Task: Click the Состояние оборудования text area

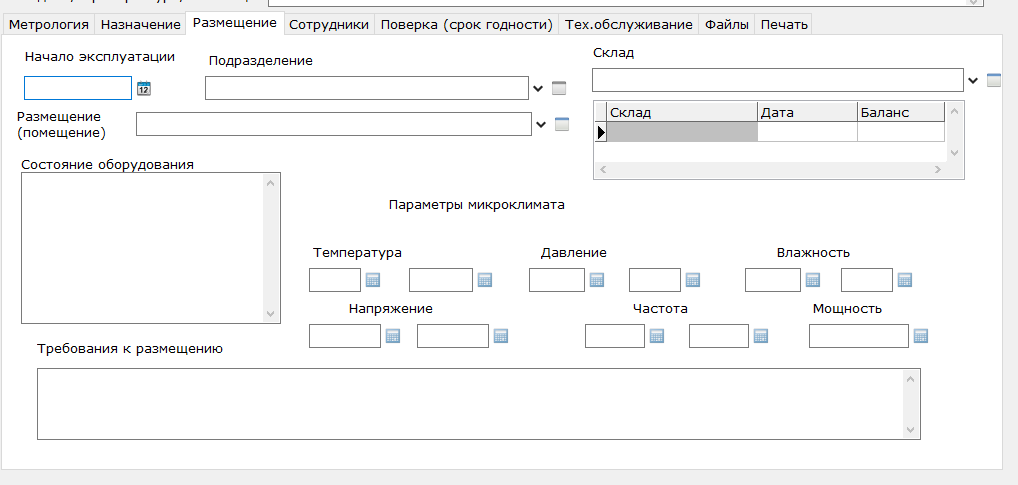Action: (151, 248)
